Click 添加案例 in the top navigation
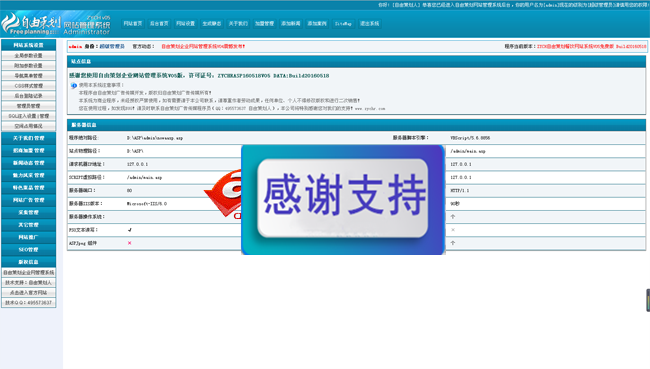The image size is (650, 369). point(317,24)
